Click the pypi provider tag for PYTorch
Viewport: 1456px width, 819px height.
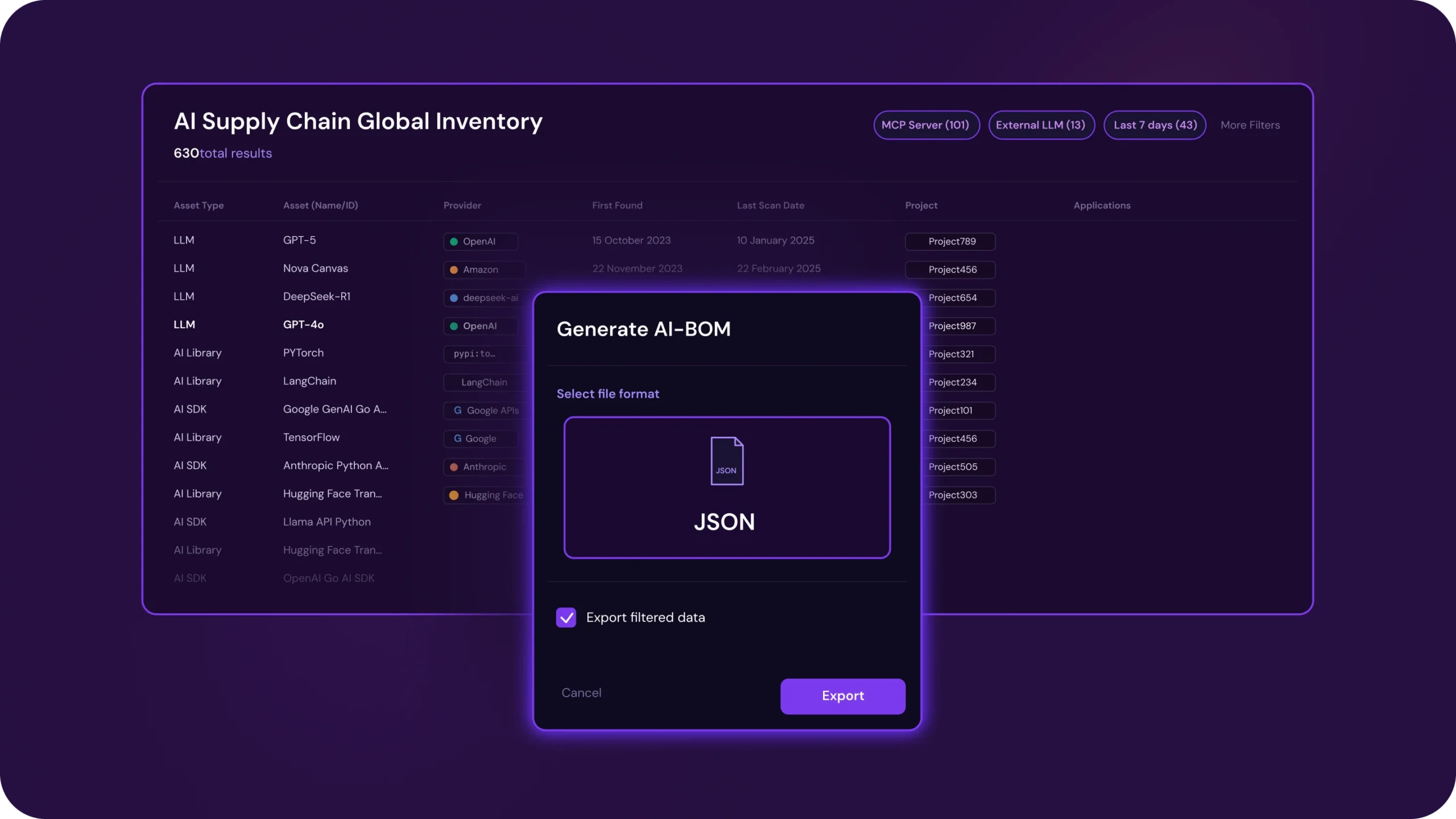486,354
